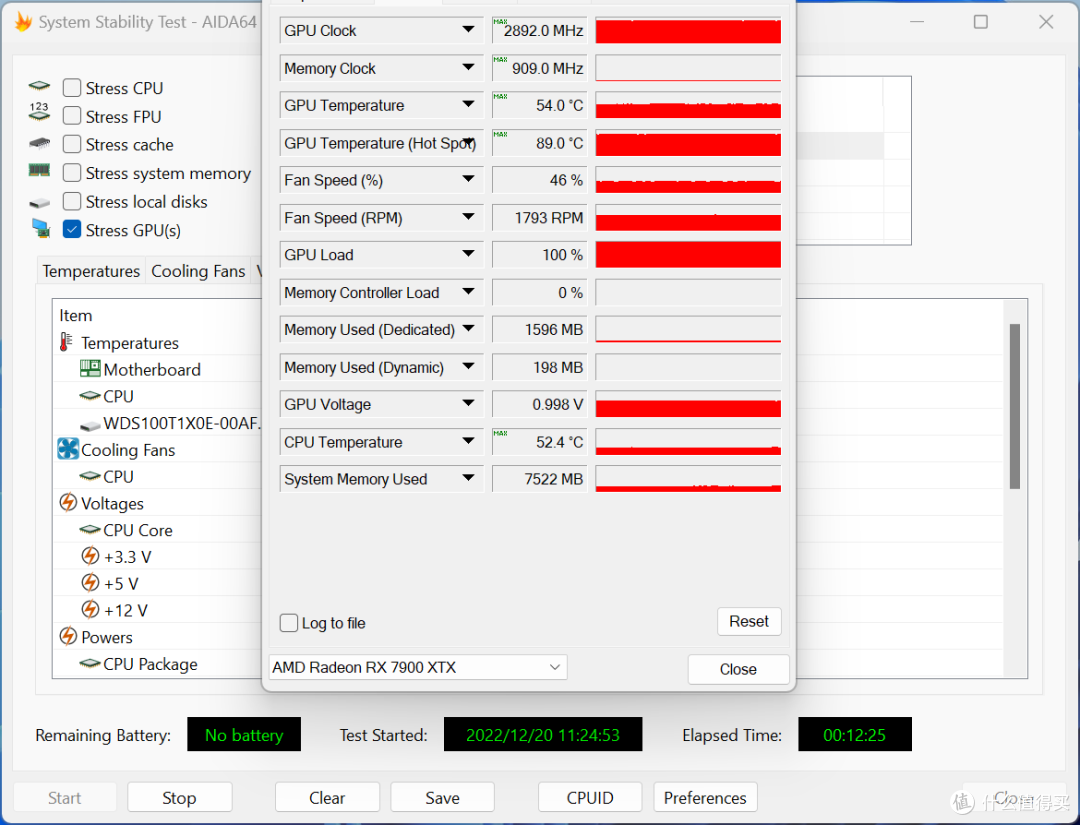
Task: Click the chip icon of CPU under Temperatures
Action: pyautogui.click(x=90, y=396)
